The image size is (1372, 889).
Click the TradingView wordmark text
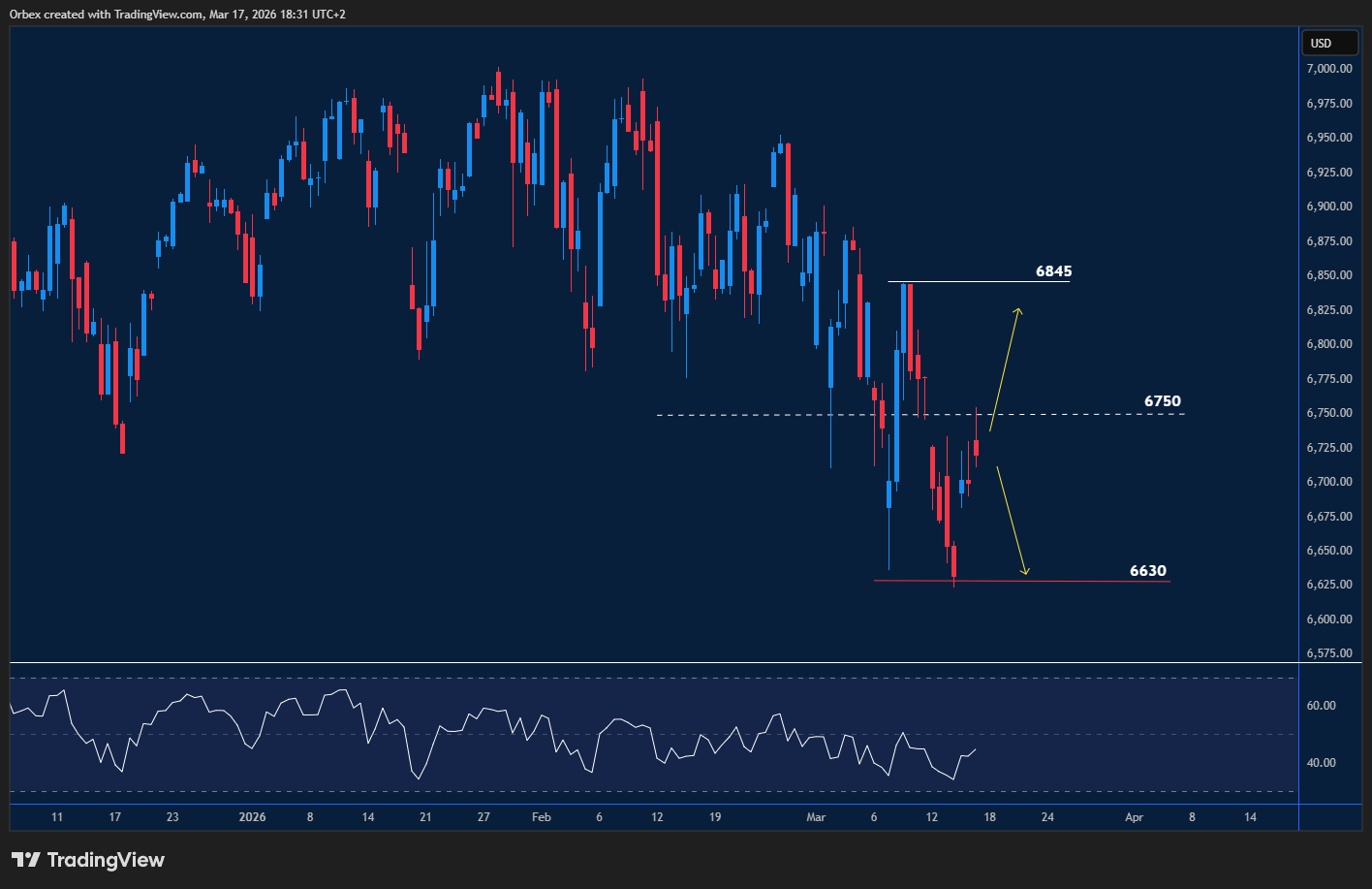coord(109,860)
